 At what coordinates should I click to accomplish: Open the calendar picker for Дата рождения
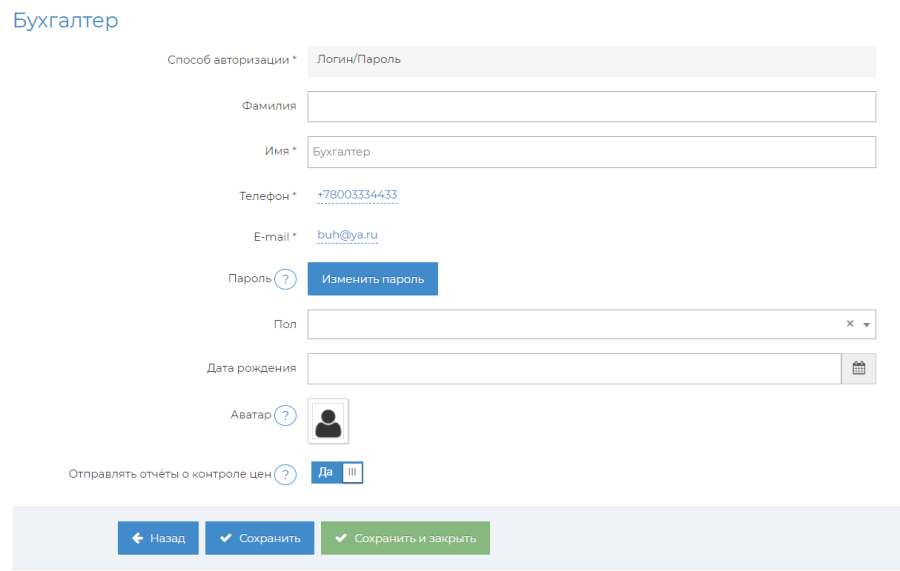tap(858, 368)
